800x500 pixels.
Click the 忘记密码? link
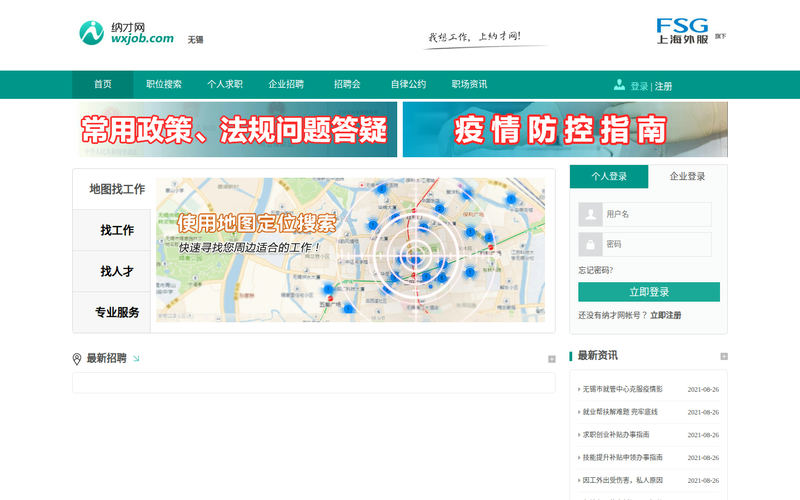click(x=595, y=270)
